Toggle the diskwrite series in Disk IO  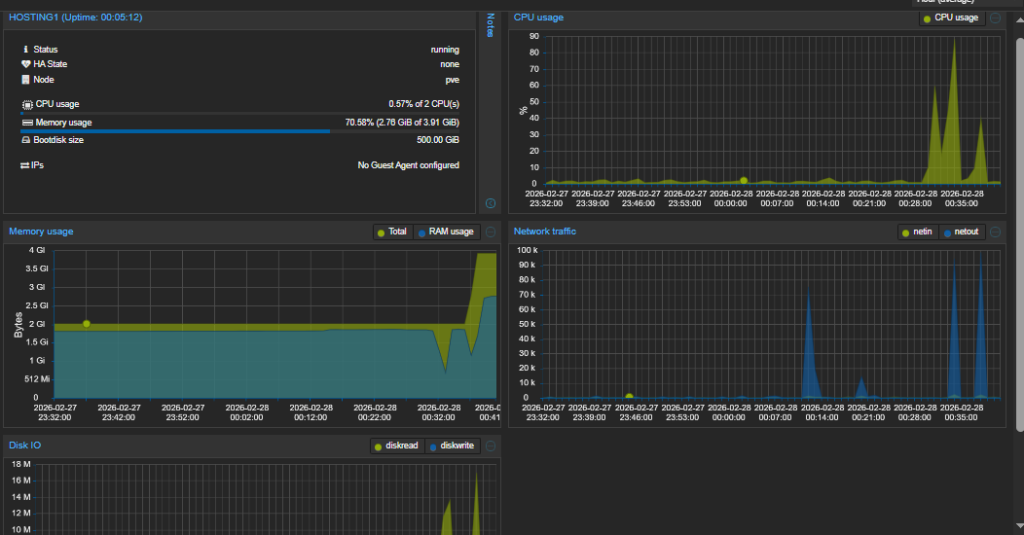452,446
